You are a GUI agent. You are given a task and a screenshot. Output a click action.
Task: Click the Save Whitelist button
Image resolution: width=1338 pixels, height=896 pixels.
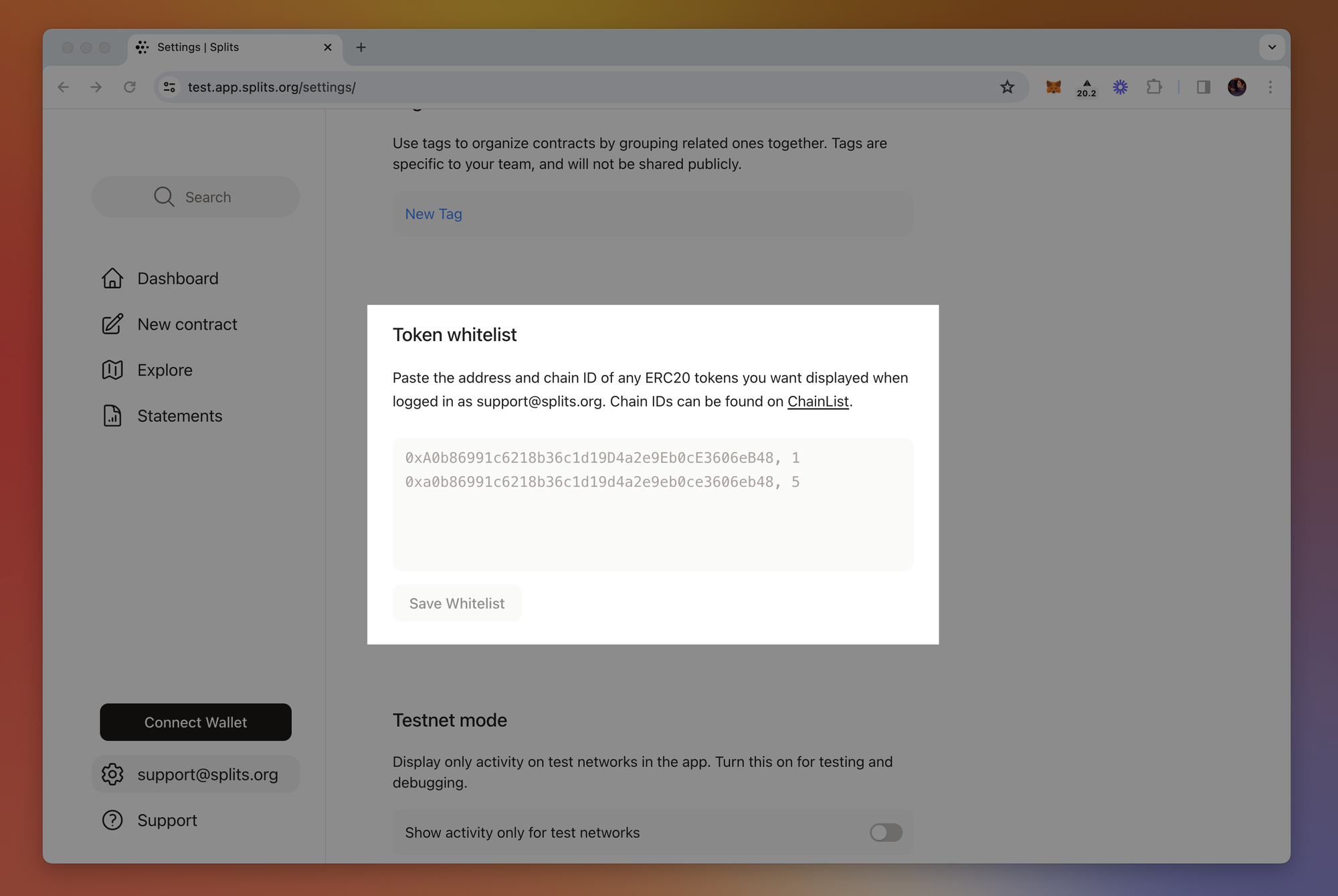(x=457, y=603)
